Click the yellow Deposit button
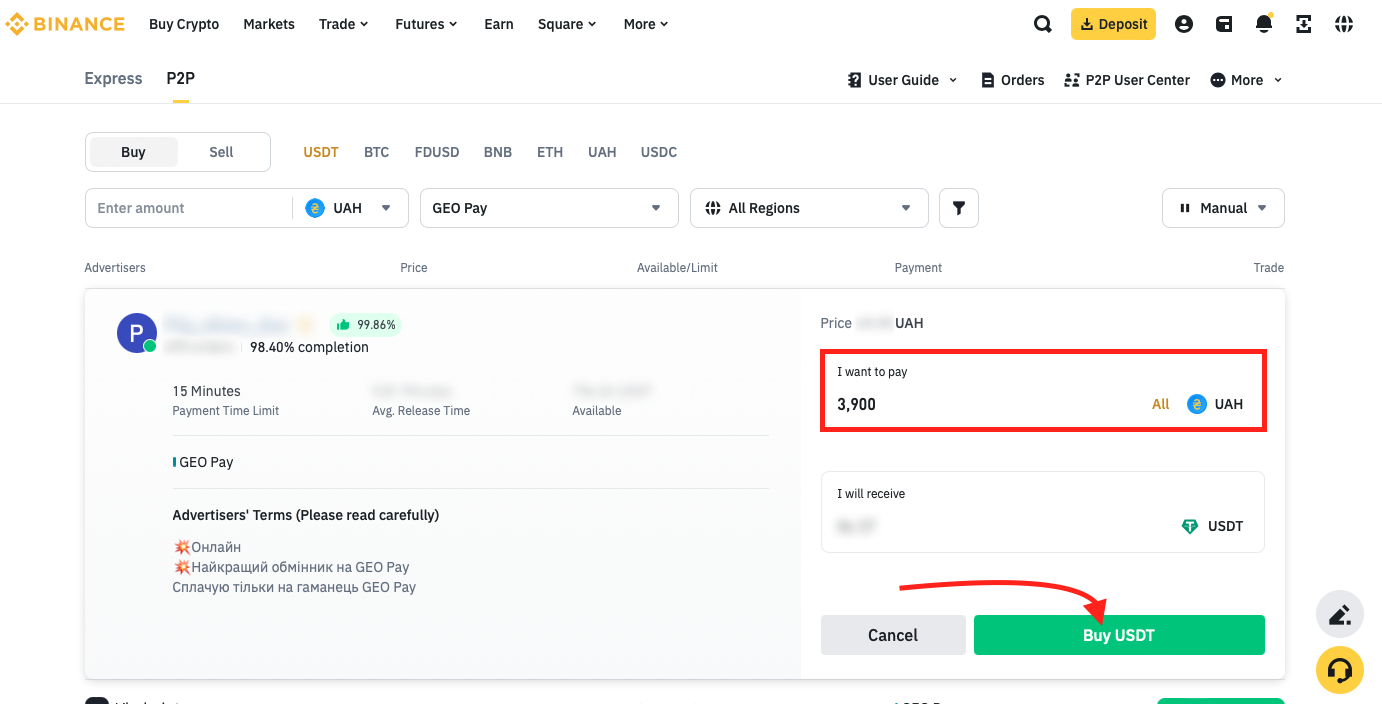Viewport: 1382px width, 704px height. click(1113, 24)
